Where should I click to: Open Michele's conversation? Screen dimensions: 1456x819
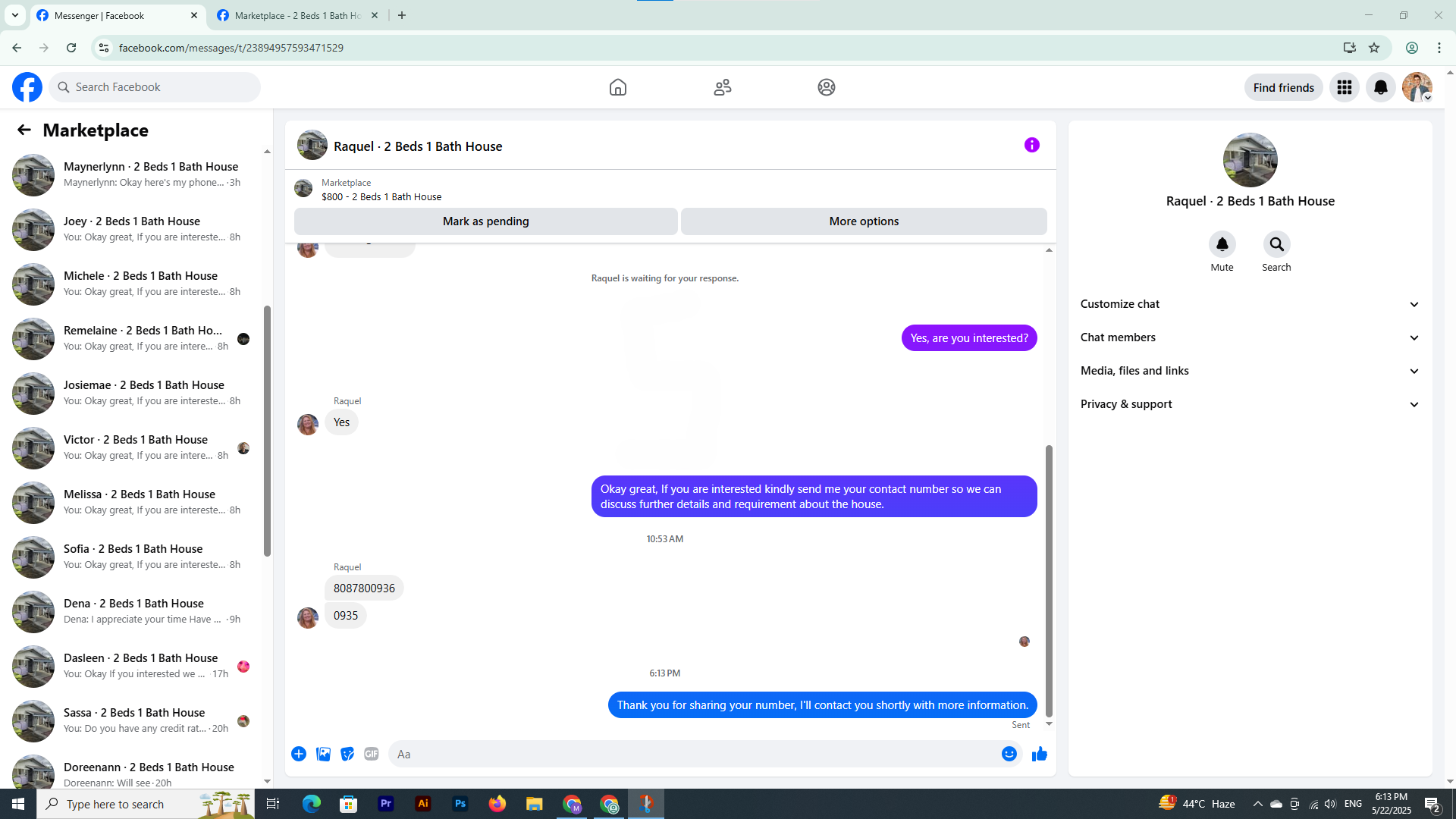135,284
